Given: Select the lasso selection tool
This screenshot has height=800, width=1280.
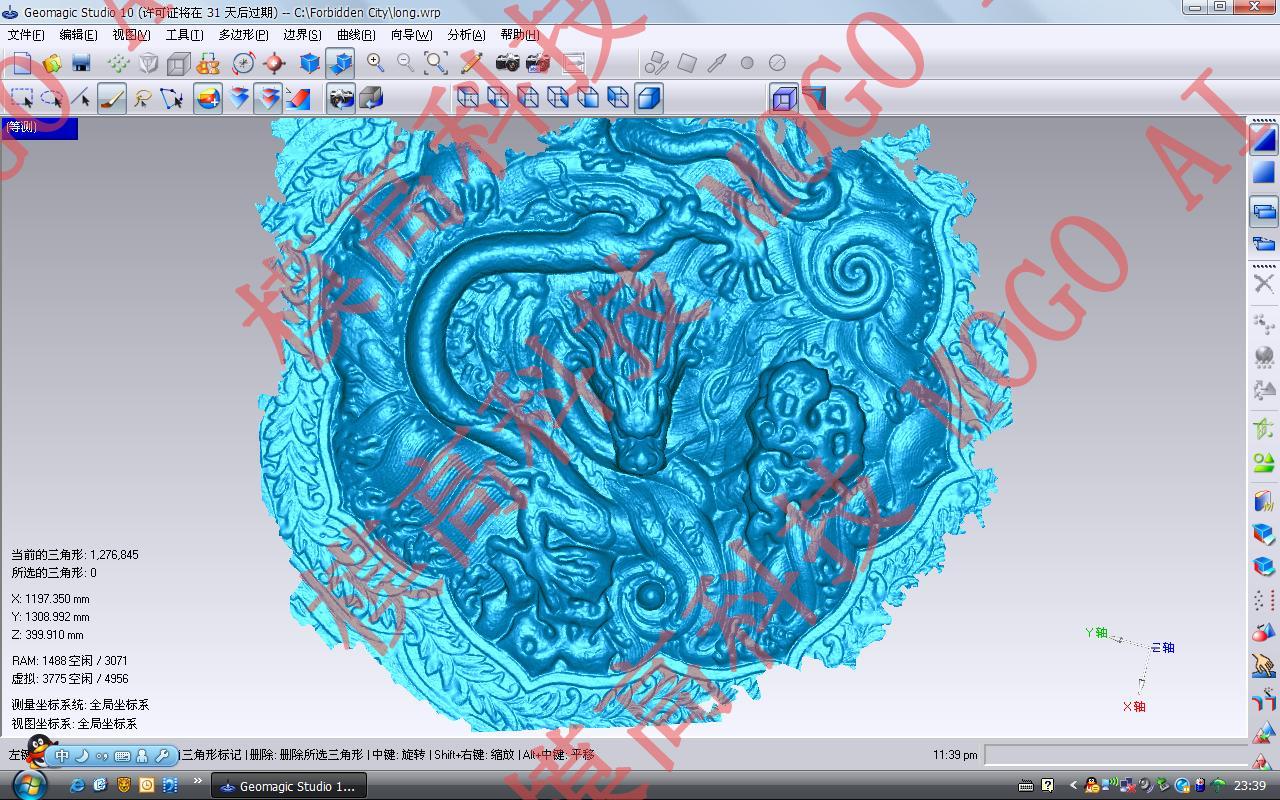Looking at the screenshot, I should click(142, 98).
